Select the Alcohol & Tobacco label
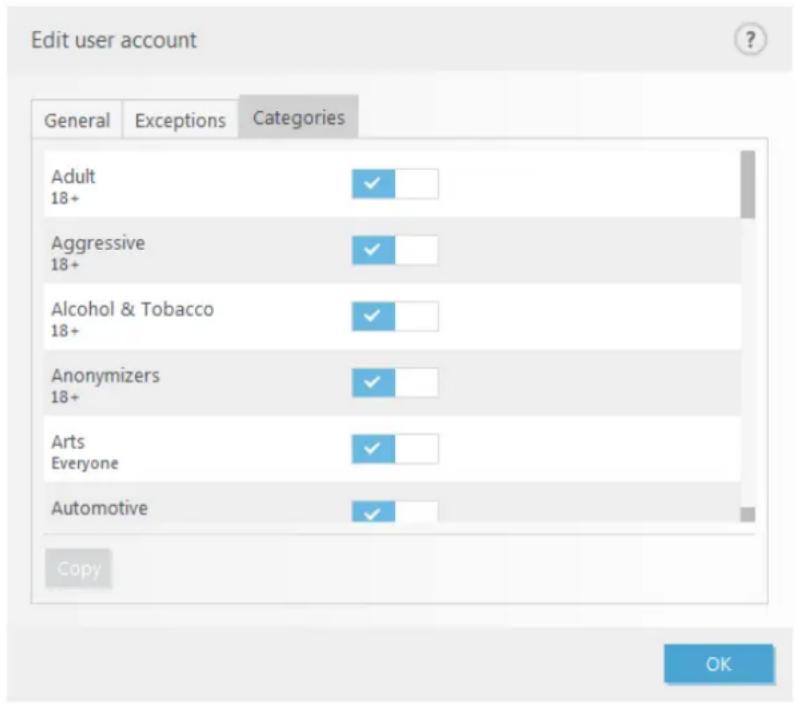Screen dimensions: 795x704 coord(132,309)
